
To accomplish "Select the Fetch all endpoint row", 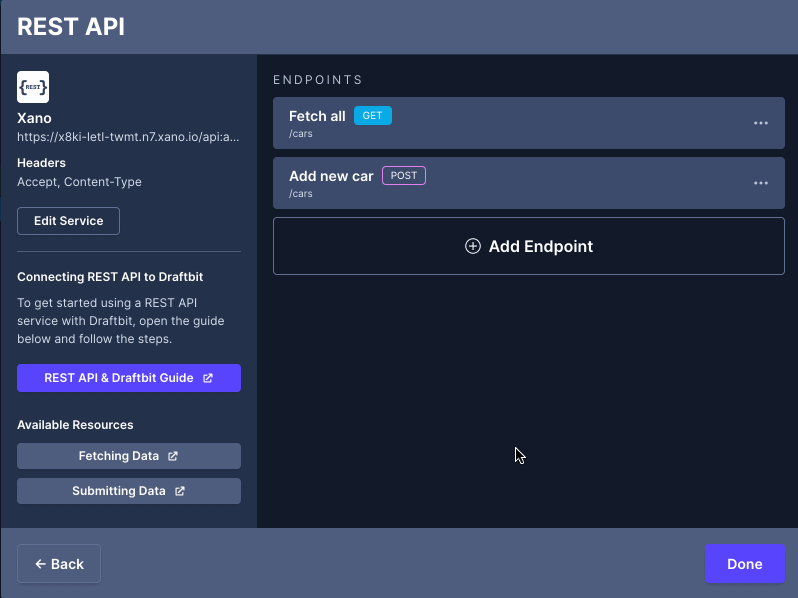I will point(529,123).
